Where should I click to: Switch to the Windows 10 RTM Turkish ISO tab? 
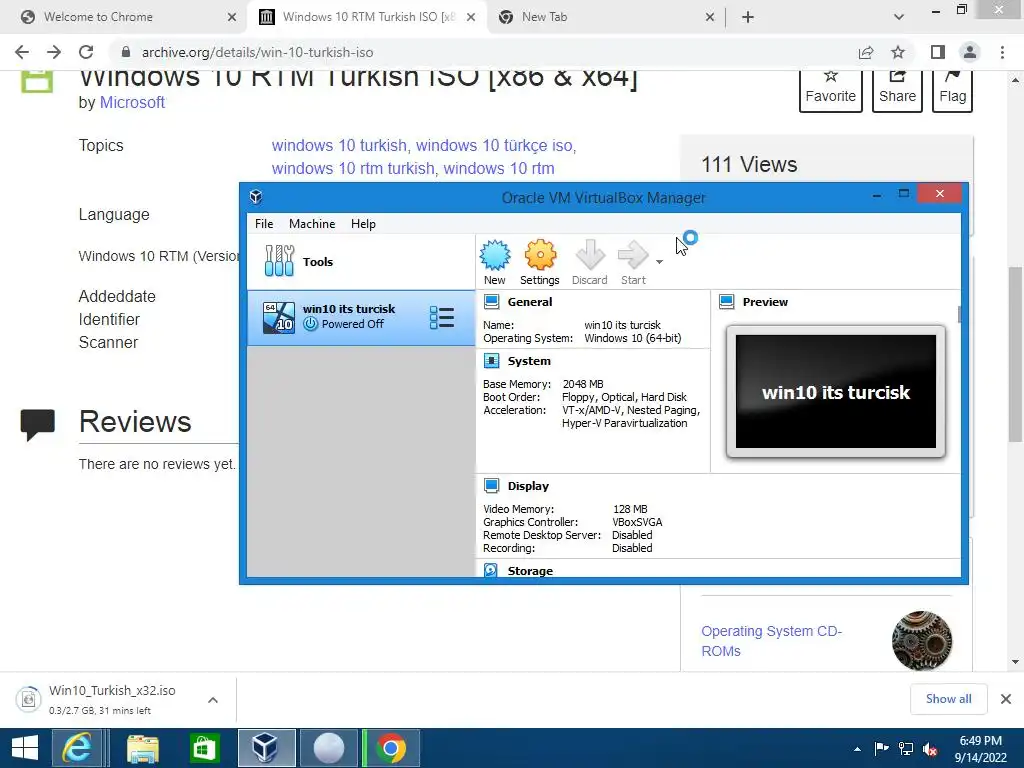click(x=369, y=17)
